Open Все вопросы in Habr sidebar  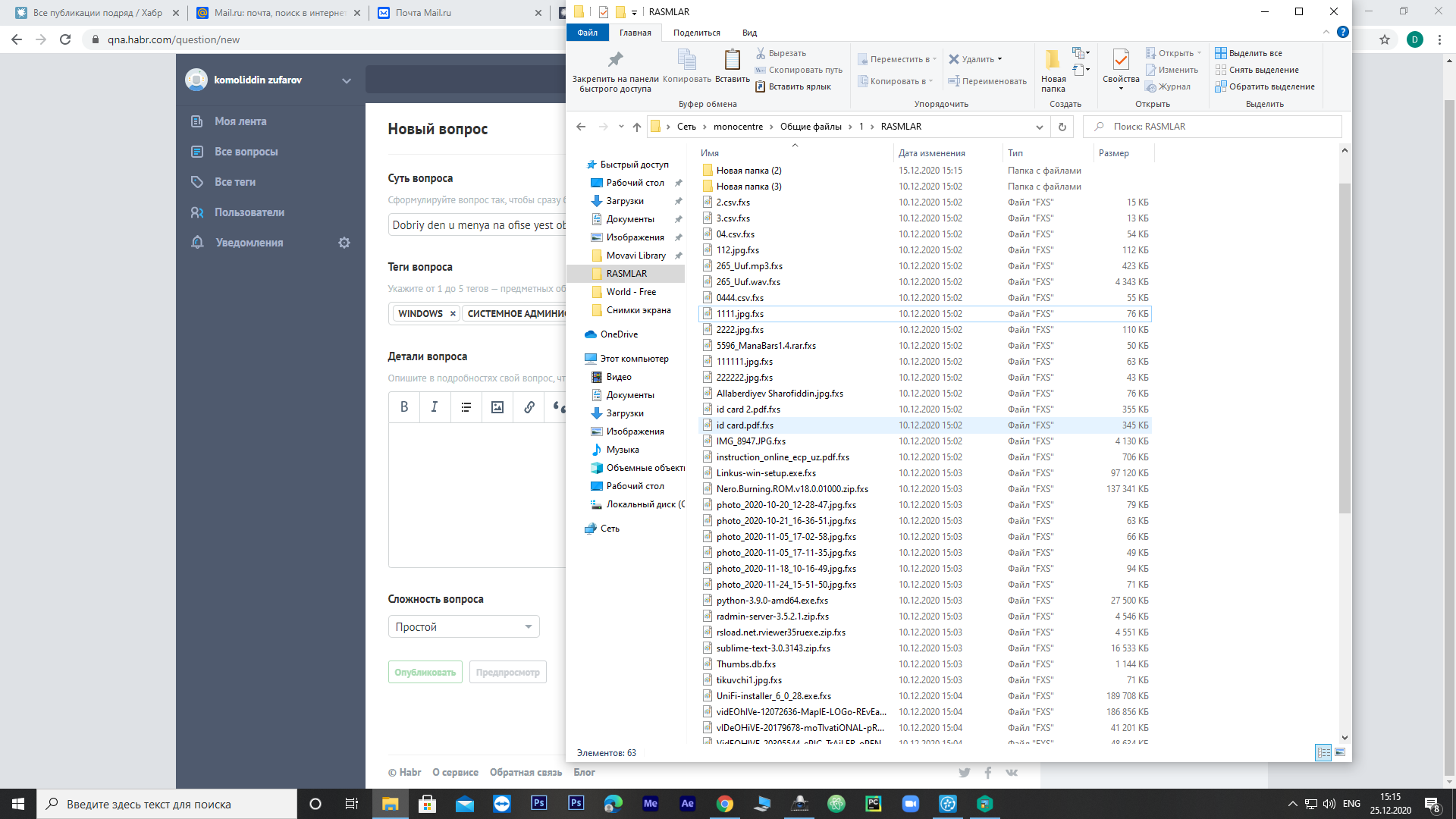pyautogui.click(x=246, y=152)
